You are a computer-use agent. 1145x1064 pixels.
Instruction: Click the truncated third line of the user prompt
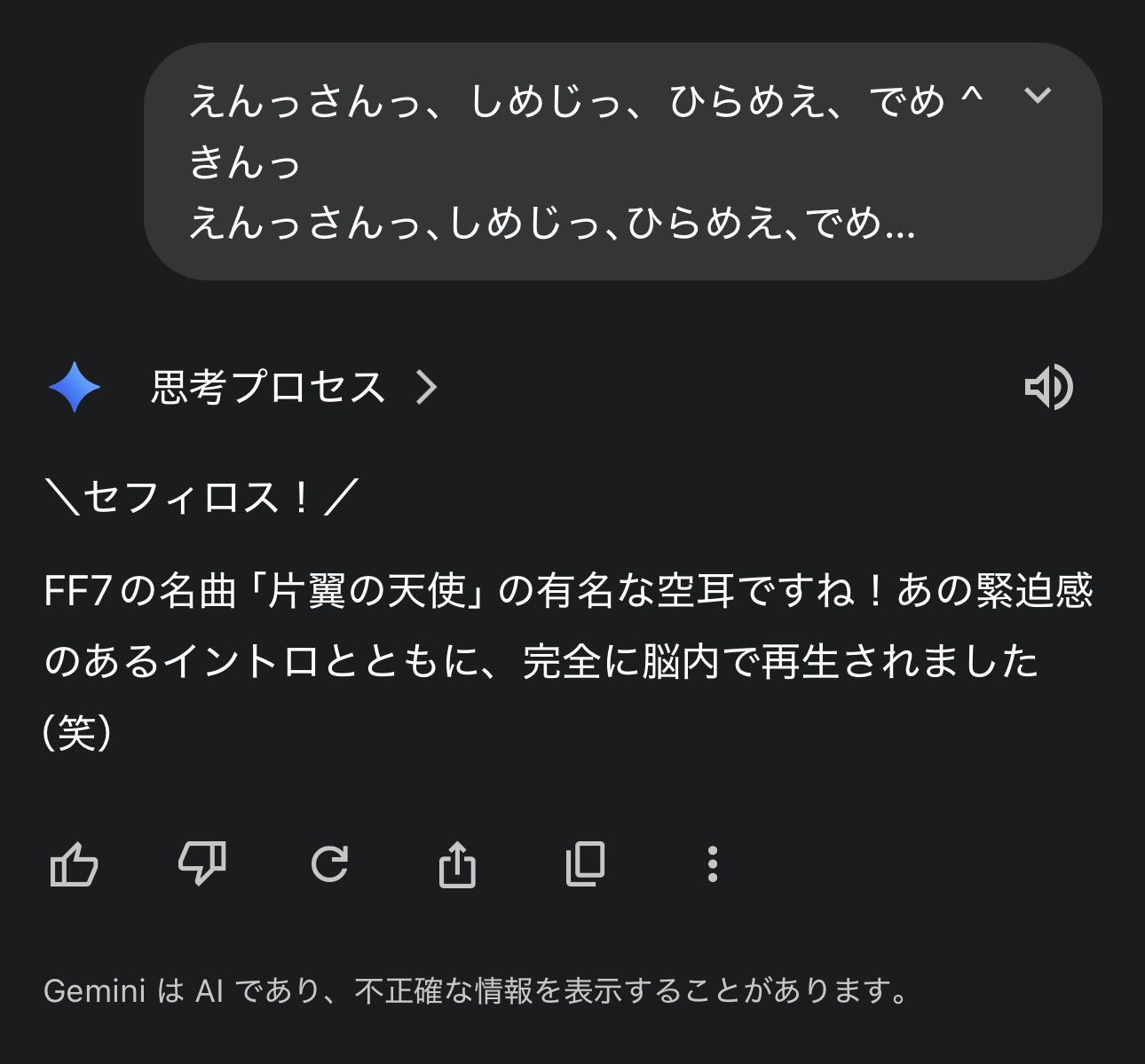click(x=550, y=224)
